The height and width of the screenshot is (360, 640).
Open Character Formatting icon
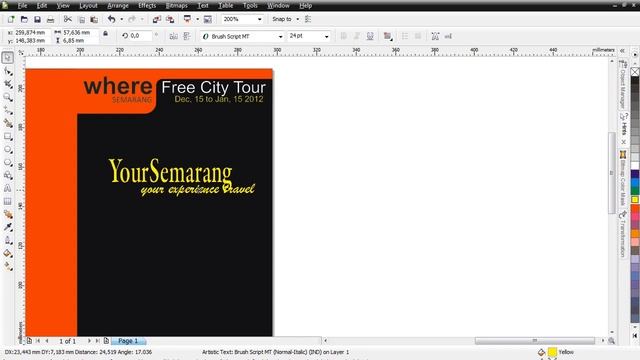(x=435, y=36)
